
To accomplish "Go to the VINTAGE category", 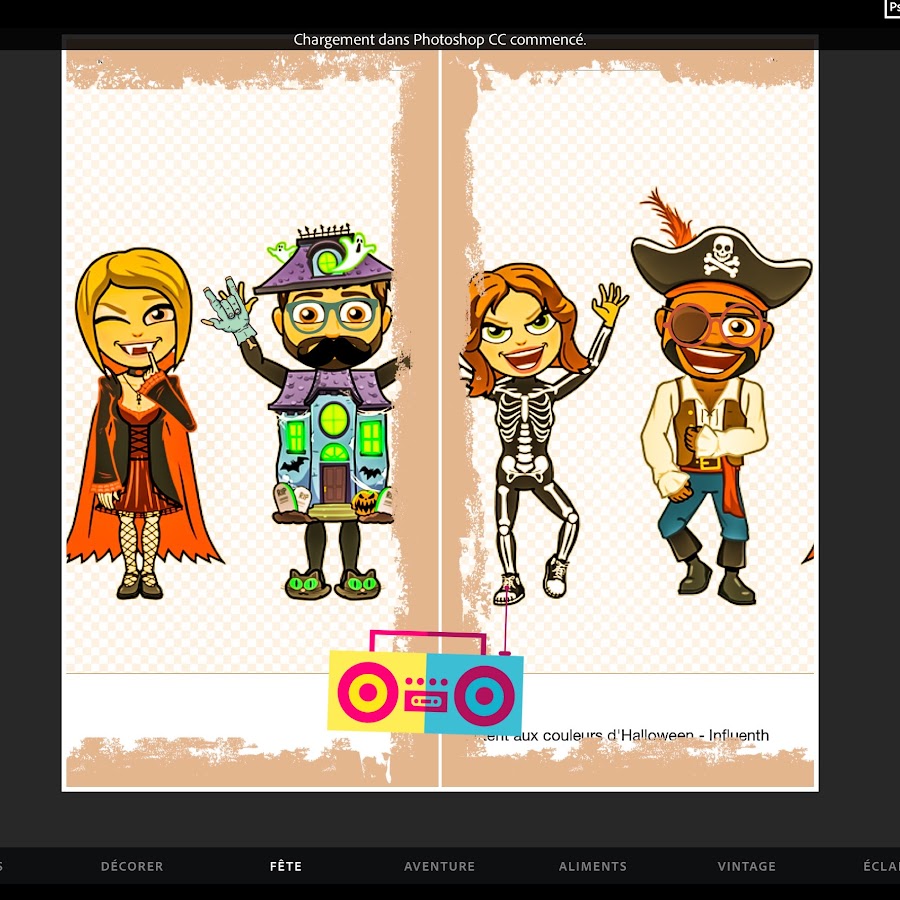I will pos(746,866).
